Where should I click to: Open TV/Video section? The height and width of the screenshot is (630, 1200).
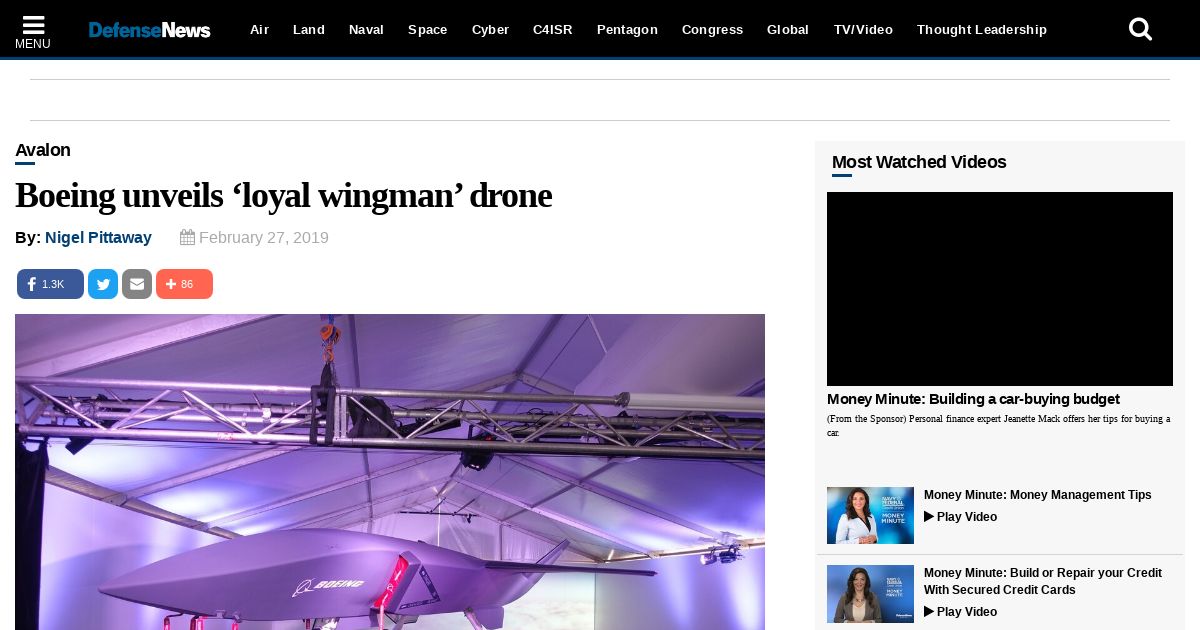click(863, 30)
